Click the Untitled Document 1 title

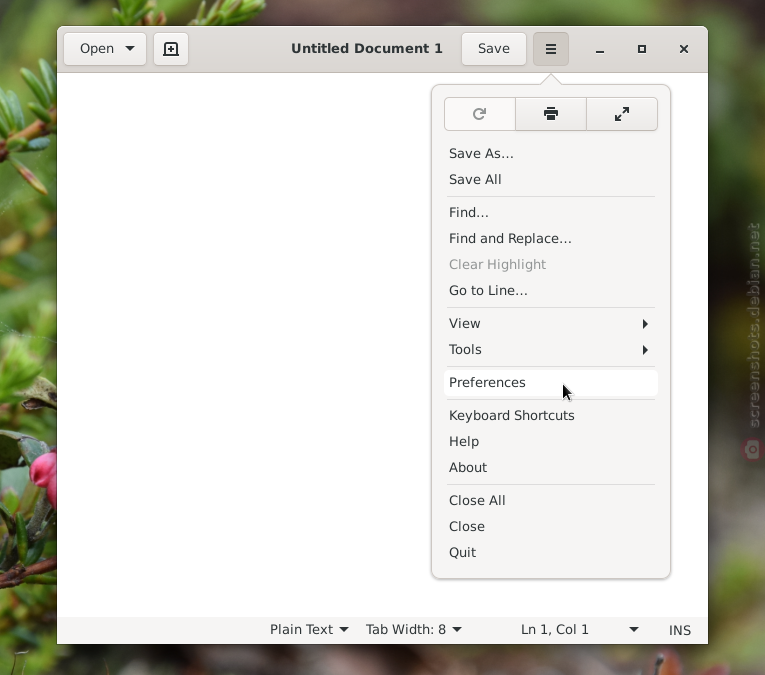(366, 49)
